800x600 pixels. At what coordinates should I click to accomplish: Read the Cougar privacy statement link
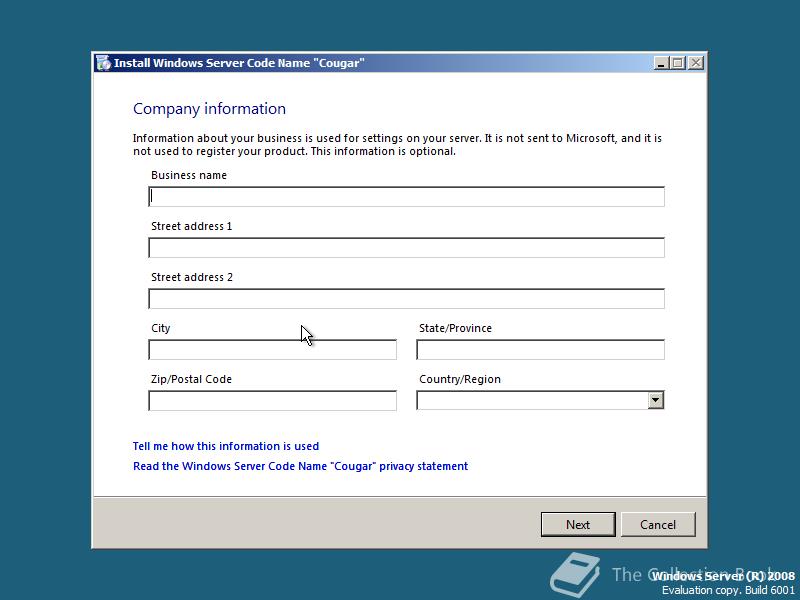pos(301,466)
